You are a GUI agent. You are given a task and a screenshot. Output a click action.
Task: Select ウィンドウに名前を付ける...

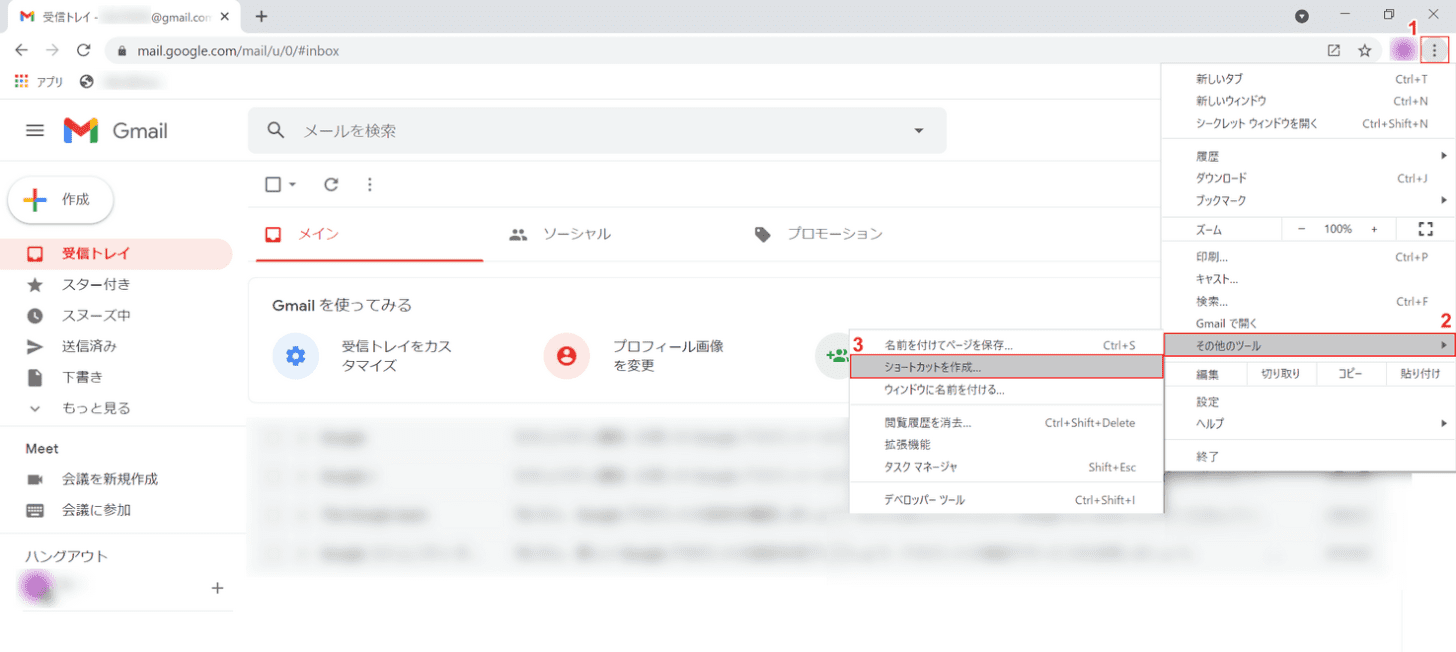tap(1006, 389)
